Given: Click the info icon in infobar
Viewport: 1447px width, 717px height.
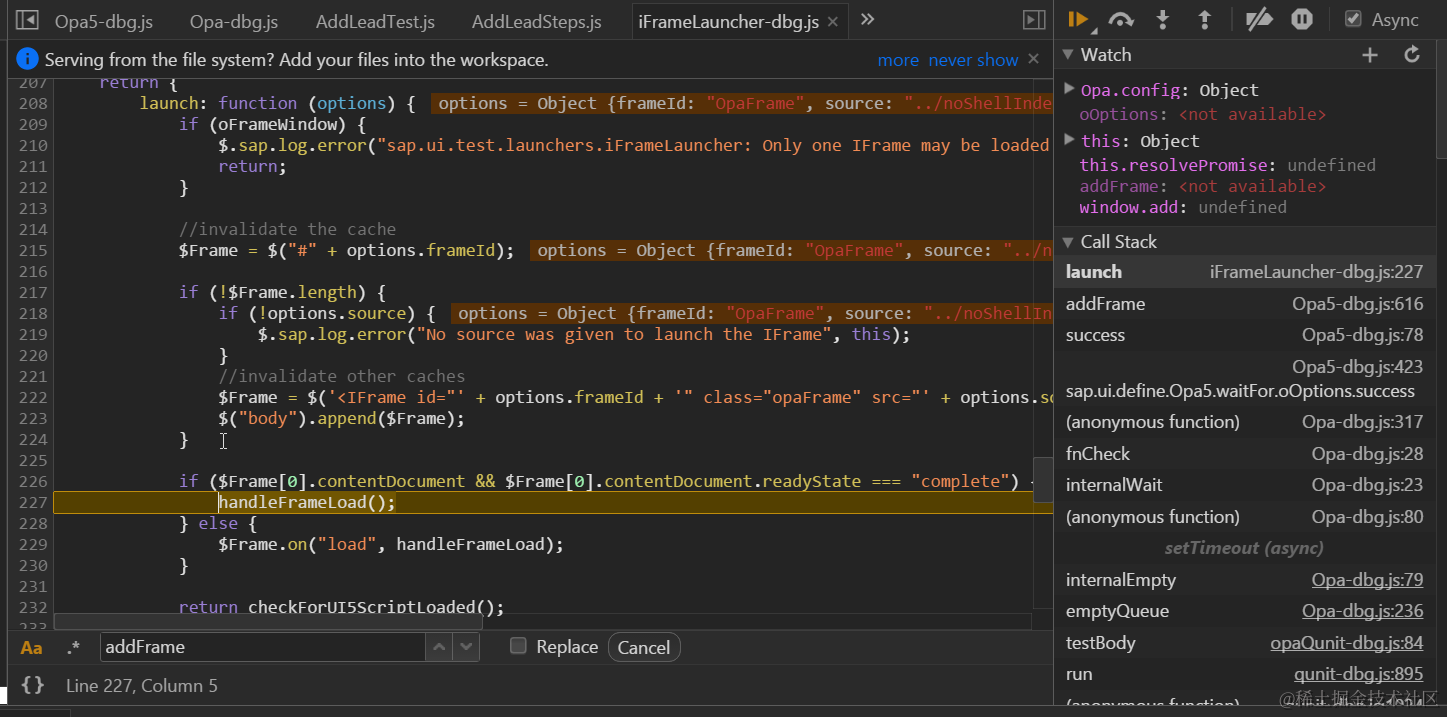Looking at the screenshot, I should pyautogui.click(x=28, y=59).
